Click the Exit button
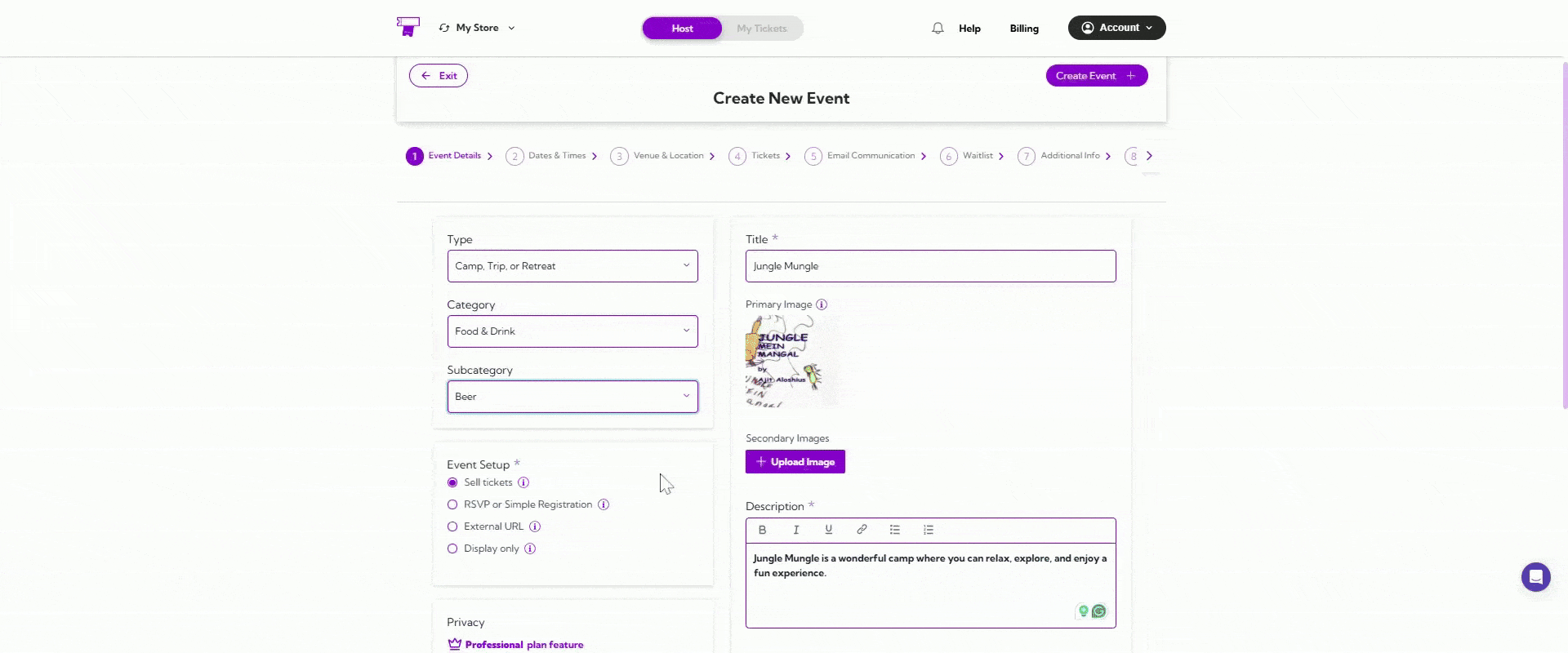 click(439, 76)
